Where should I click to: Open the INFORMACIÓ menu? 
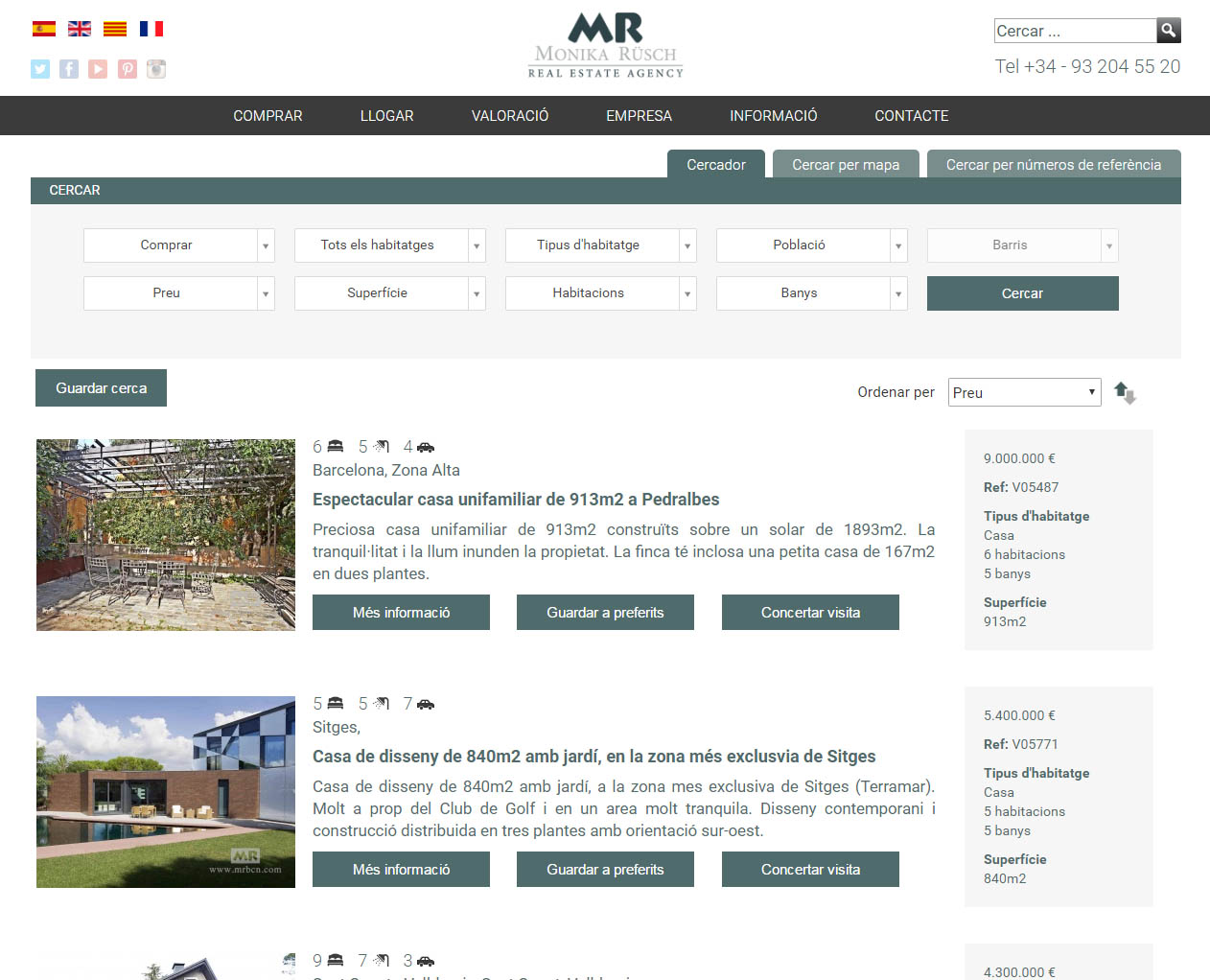(774, 116)
